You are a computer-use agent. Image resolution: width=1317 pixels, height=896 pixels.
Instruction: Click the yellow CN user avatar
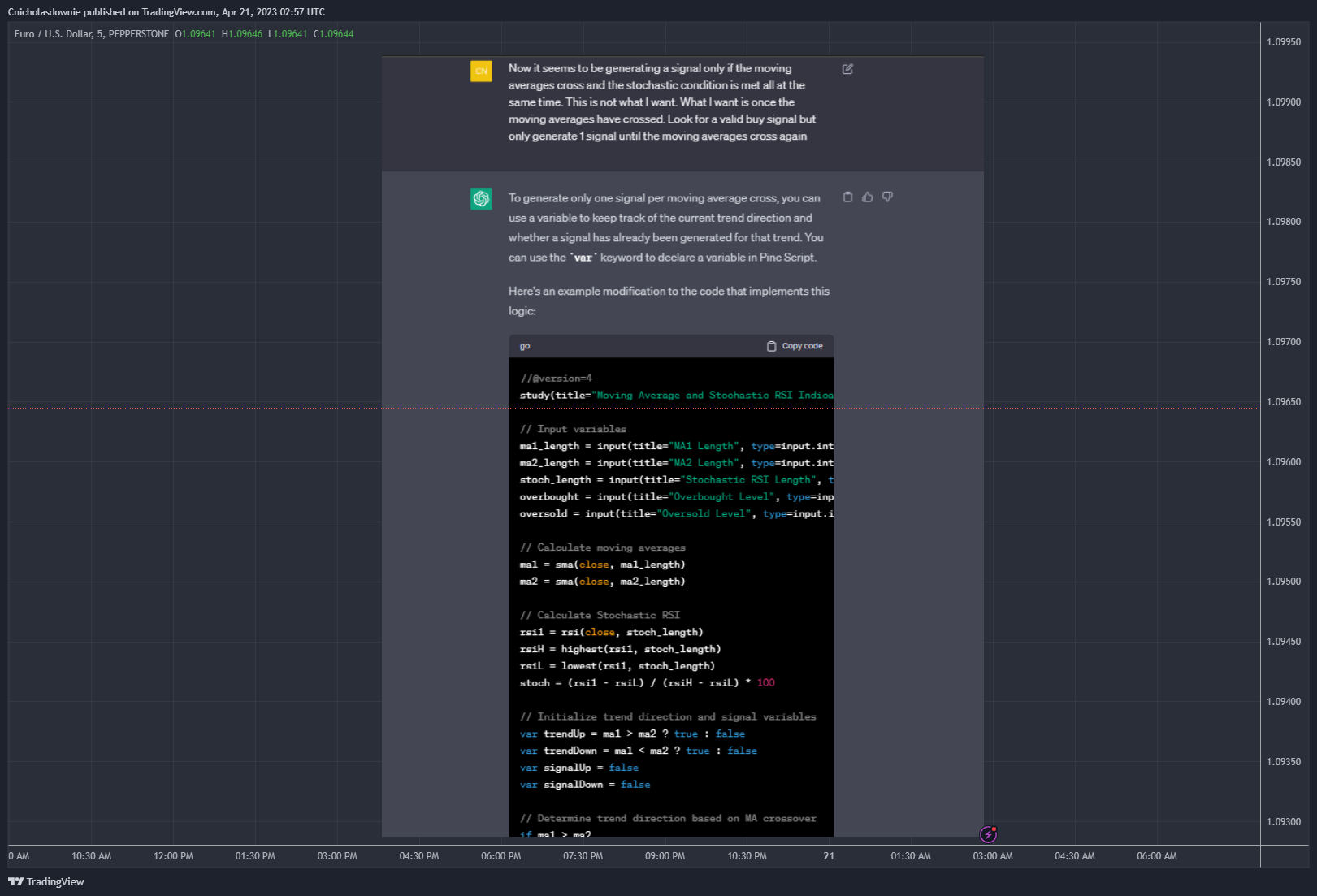click(481, 71)
